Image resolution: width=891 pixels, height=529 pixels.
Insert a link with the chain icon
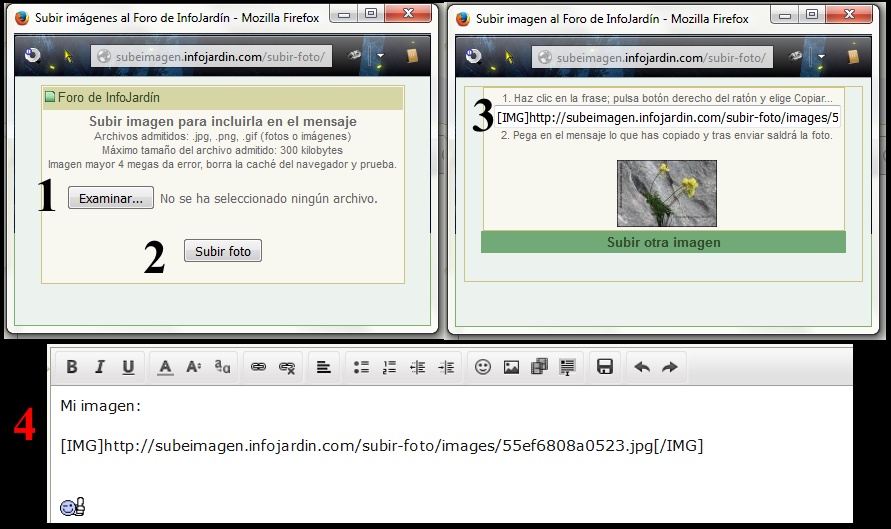pos(259,366)
